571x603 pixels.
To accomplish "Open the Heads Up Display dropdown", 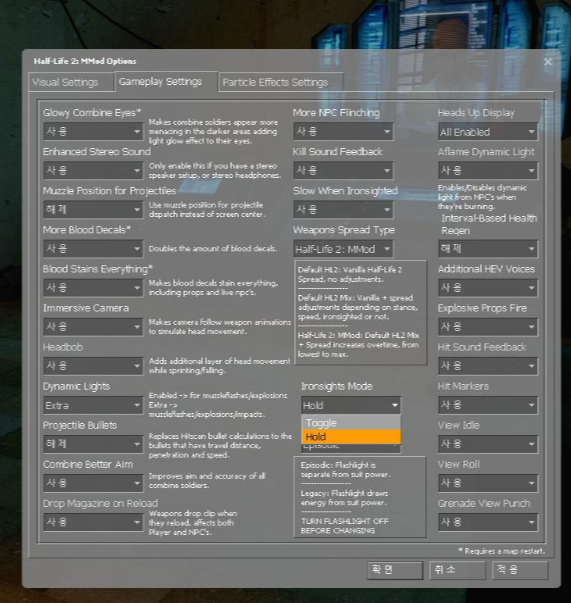I will [488, 132].
